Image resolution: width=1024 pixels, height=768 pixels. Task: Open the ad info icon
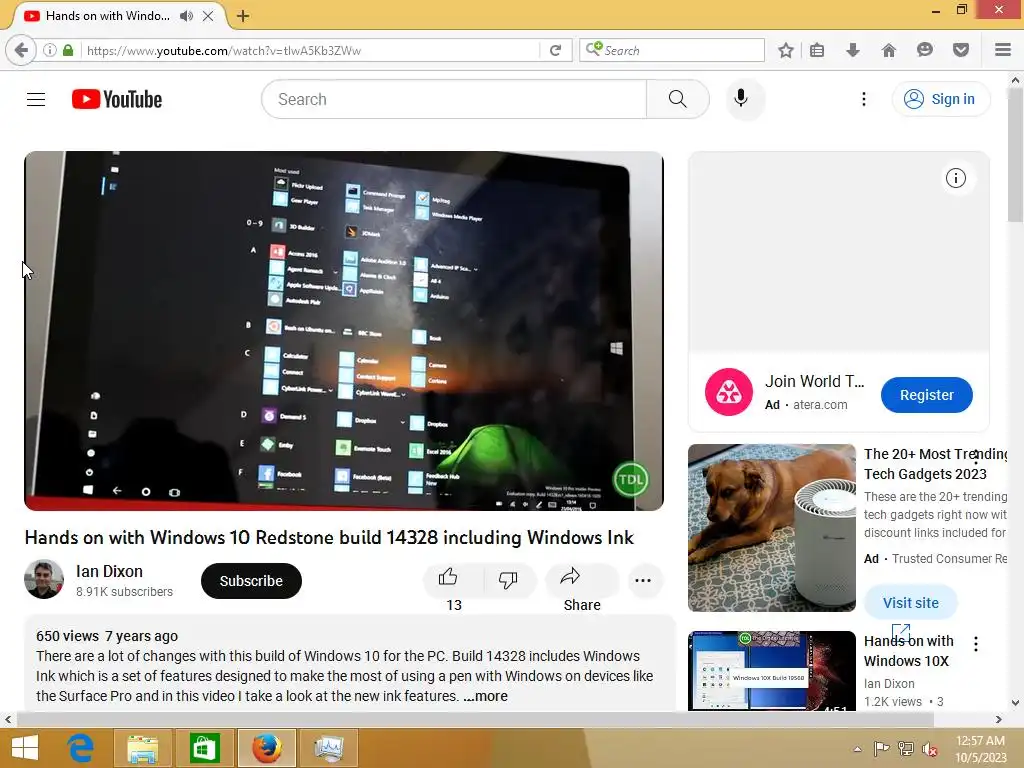click(955, 178)
